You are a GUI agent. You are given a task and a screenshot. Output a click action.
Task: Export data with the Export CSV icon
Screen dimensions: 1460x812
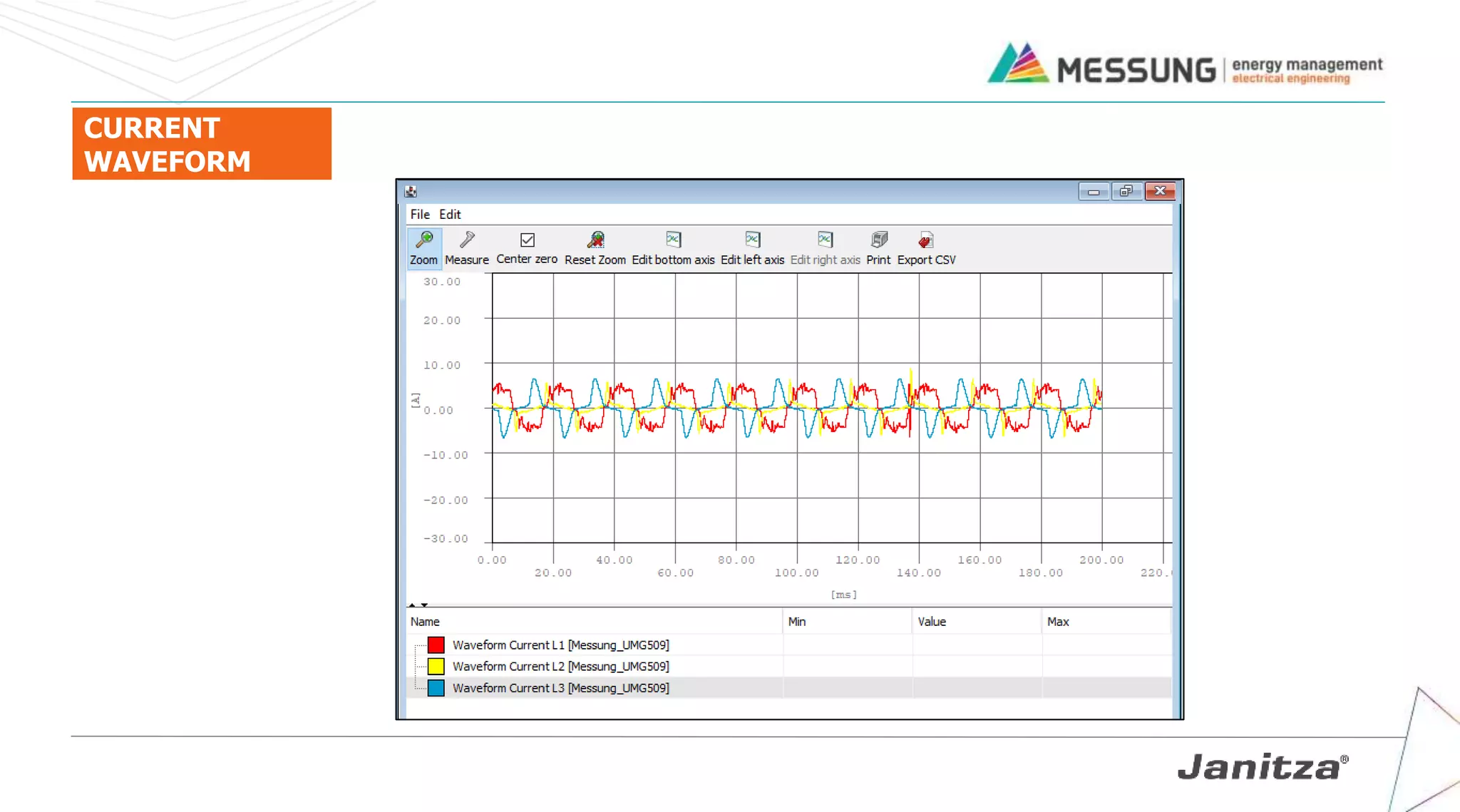click(926, 240)
